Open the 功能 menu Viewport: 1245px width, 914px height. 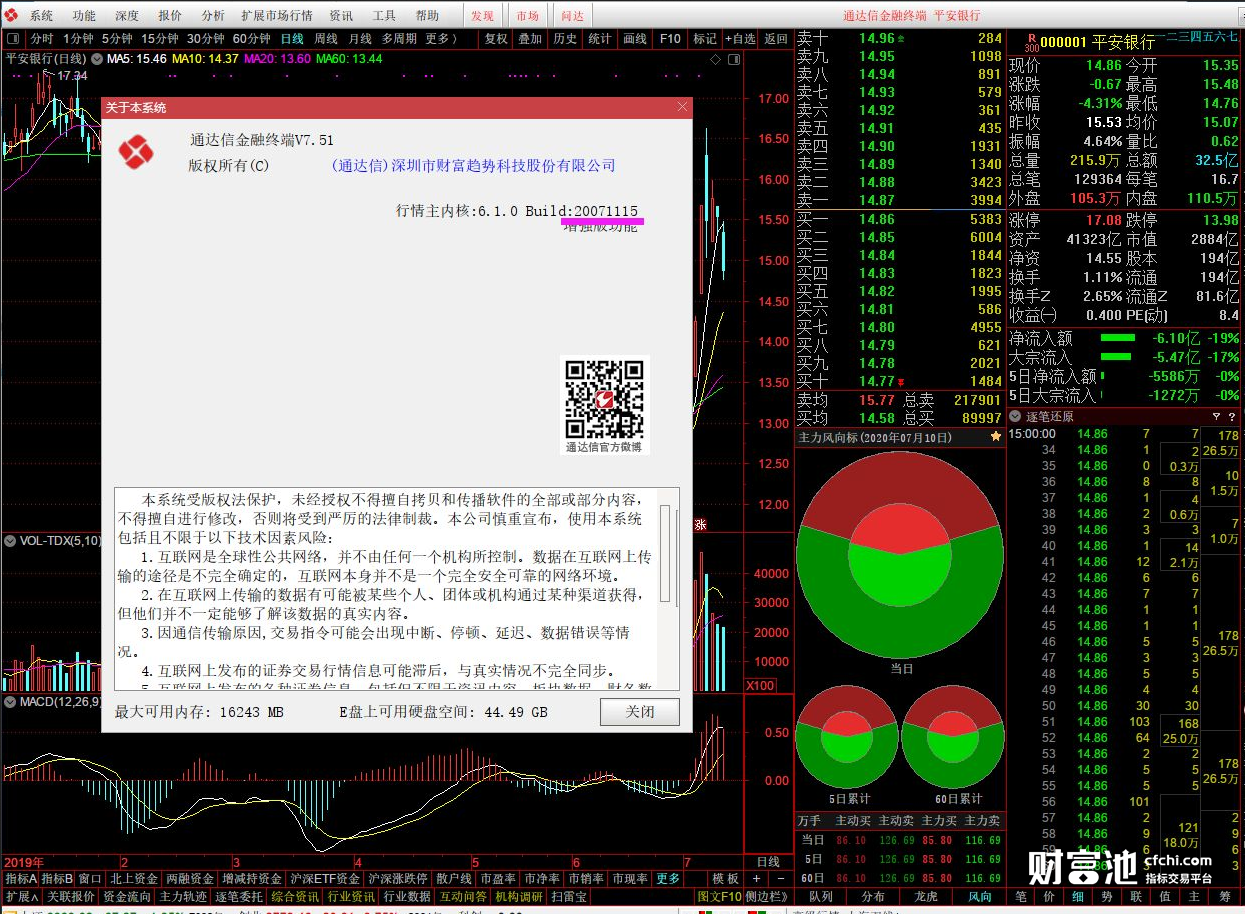point(84,16)
